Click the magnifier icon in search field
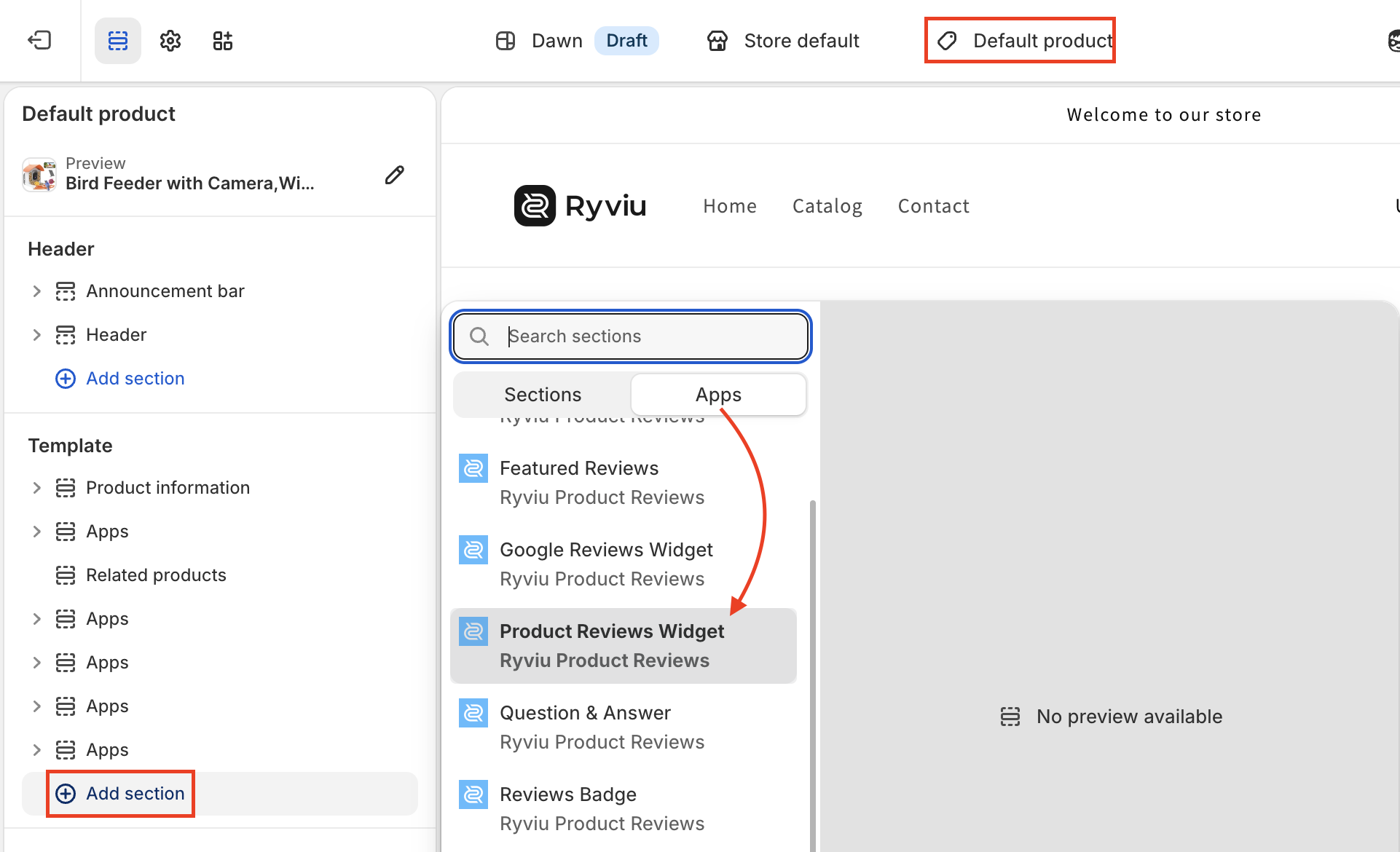 pyautogui.click(x=479, y=336)
